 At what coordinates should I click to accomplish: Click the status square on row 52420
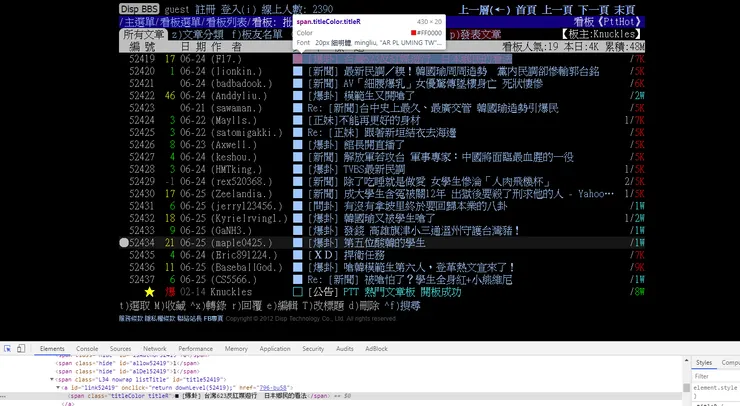tap(298, 71)
